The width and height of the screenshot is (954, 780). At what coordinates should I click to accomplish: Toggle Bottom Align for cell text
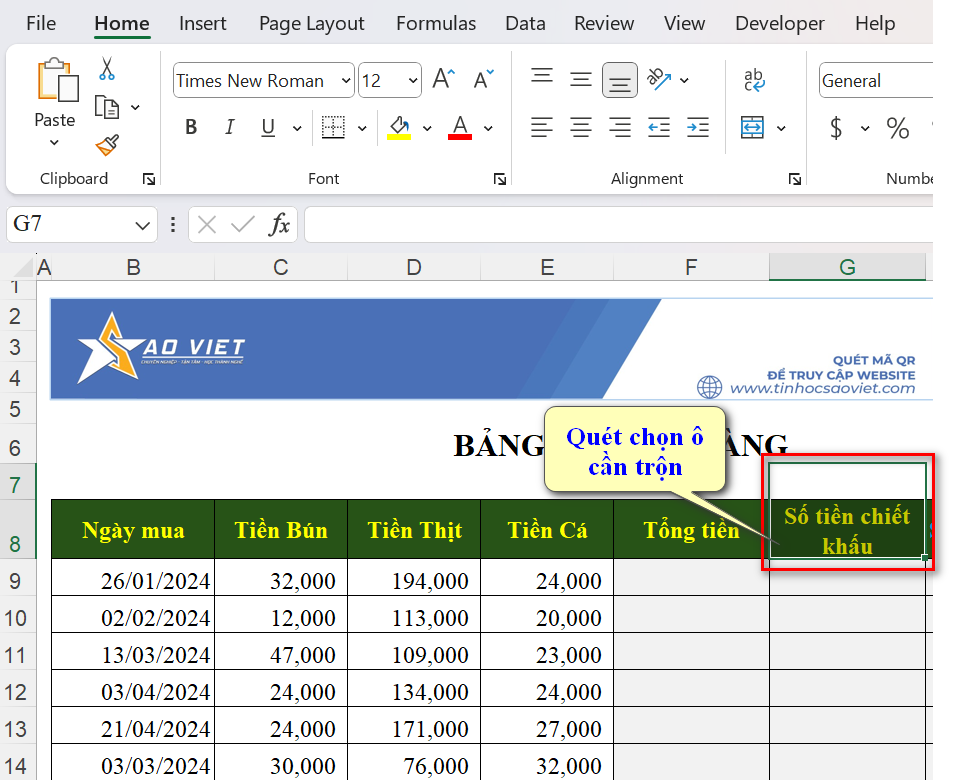(620, 80)
